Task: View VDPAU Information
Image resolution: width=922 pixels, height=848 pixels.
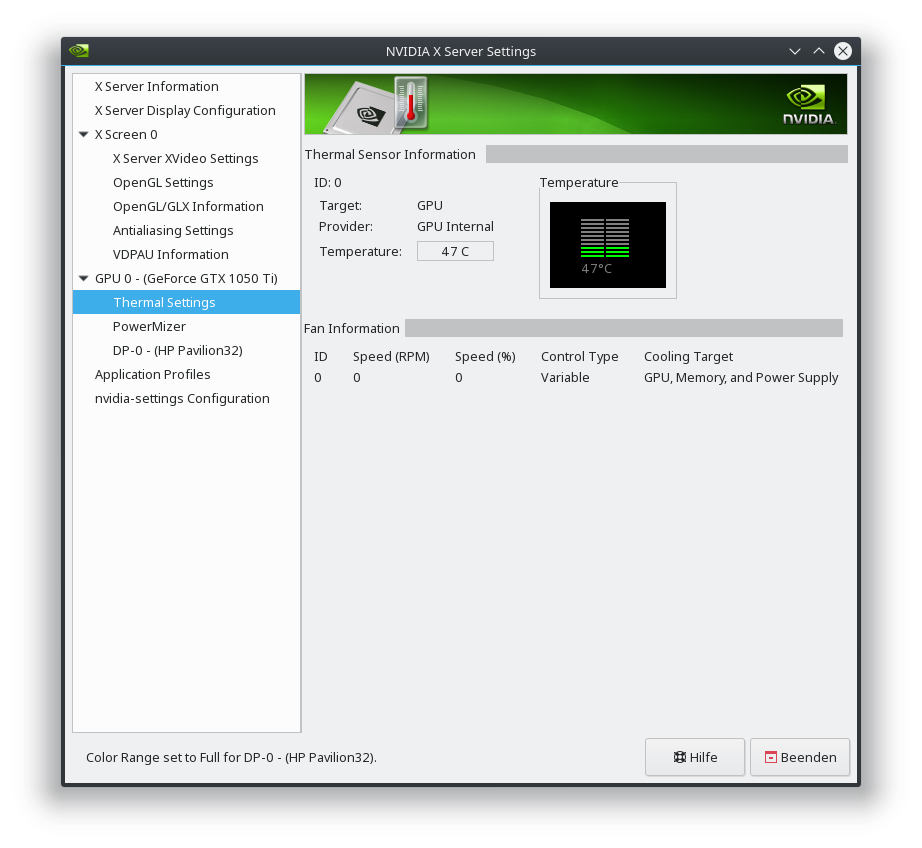Action: point(171,255)
